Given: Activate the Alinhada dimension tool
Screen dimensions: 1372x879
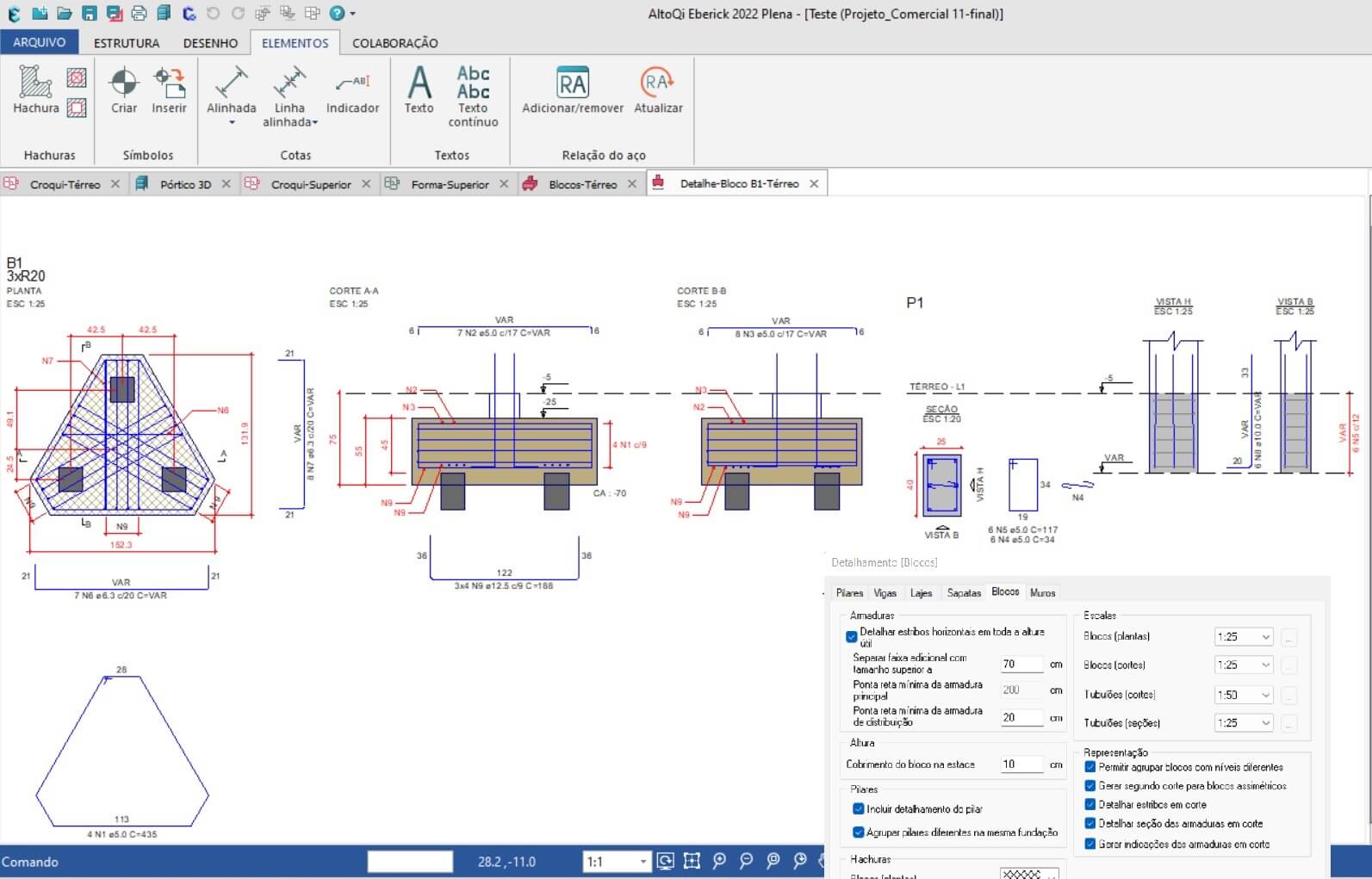Looking at the screenshot, I should pyautogui.click(x=232, y=90).
